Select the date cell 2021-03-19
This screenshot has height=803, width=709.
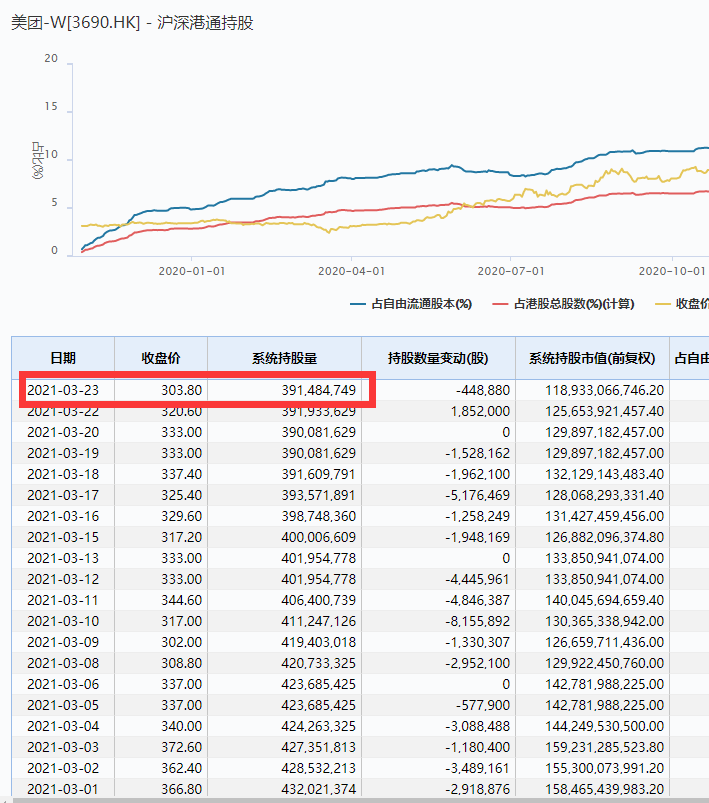[63, 453]
